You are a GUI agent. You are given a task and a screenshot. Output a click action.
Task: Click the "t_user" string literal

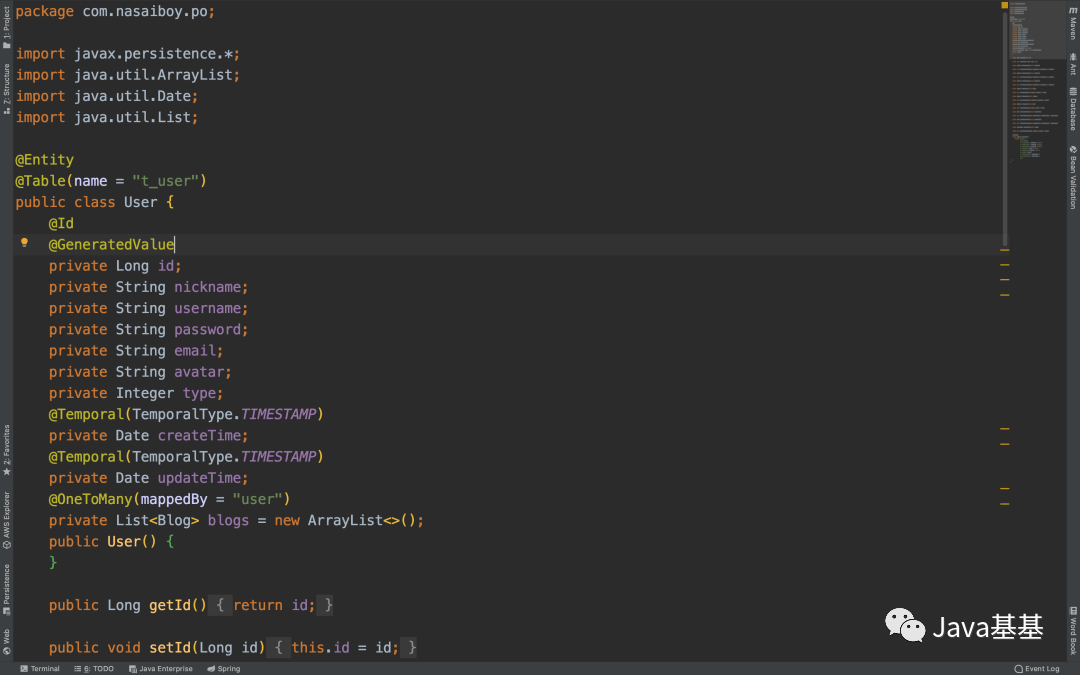(165, 181)
